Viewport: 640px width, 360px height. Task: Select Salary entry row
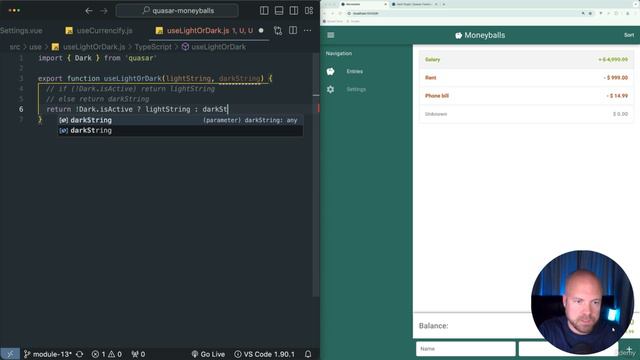click(526, 60)
